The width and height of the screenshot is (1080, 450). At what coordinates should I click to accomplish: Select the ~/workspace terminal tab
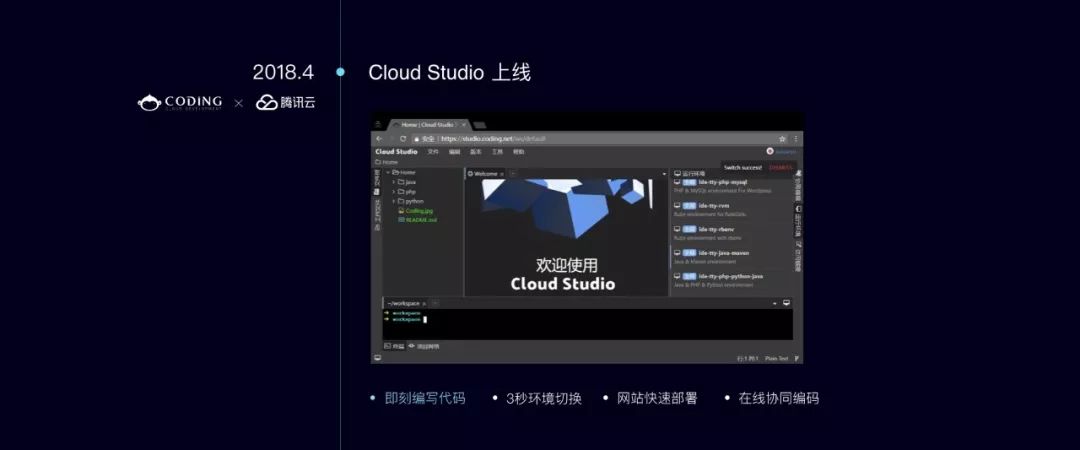point(403,303)
